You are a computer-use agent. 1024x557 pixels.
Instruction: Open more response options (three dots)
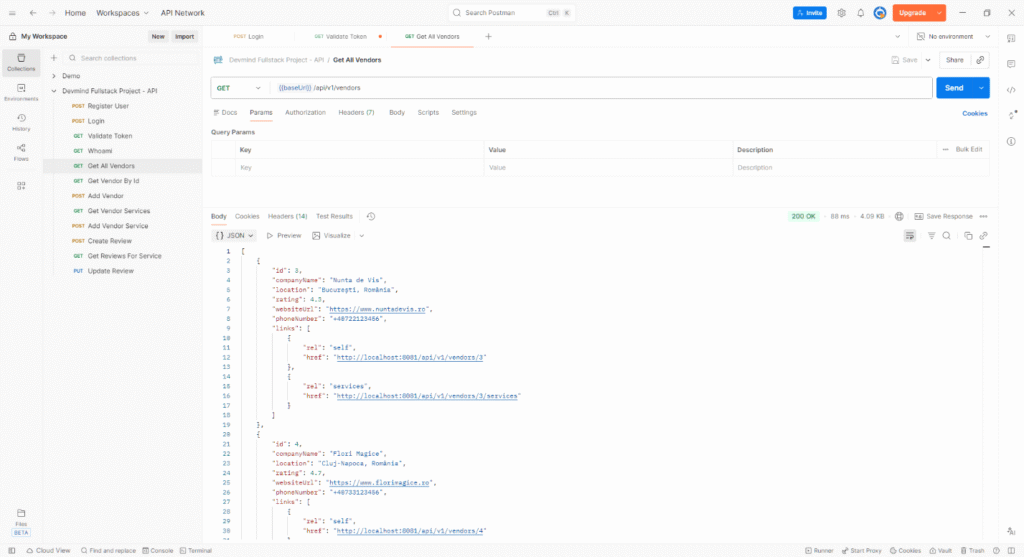pos(984,216)
